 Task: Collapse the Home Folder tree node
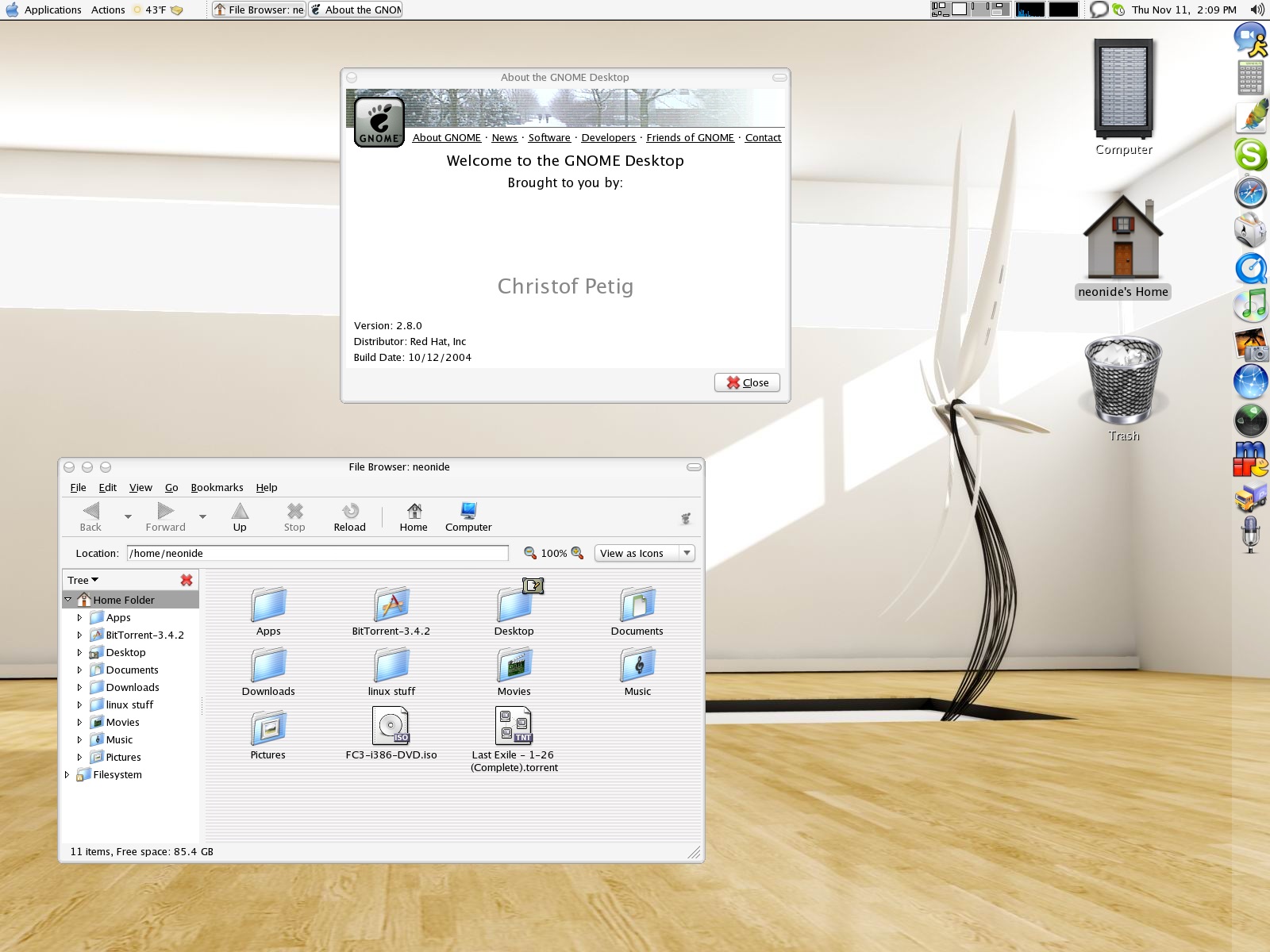(68, 600)
